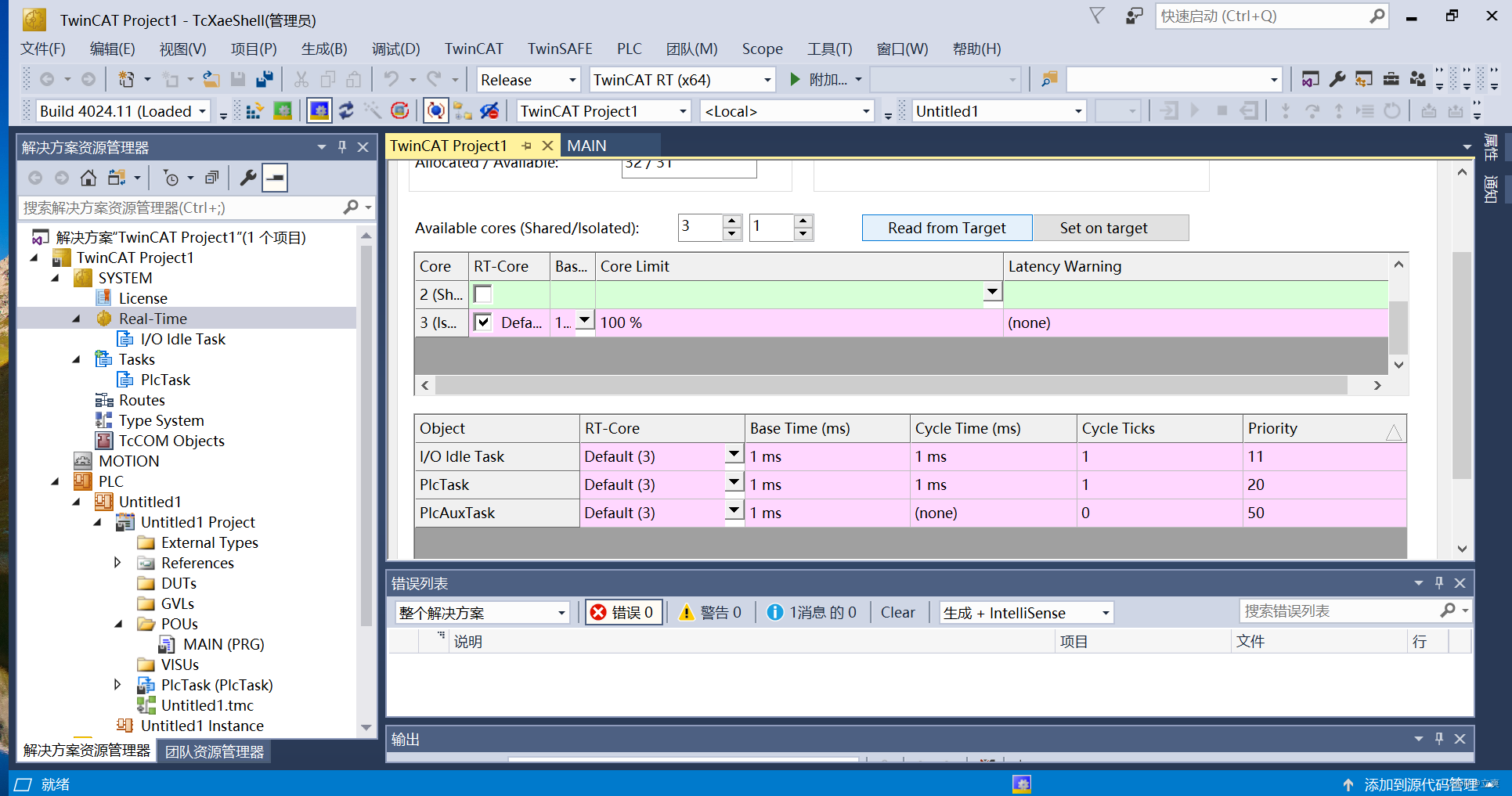Open the Properties window wrench icon

coord(1337,79)
